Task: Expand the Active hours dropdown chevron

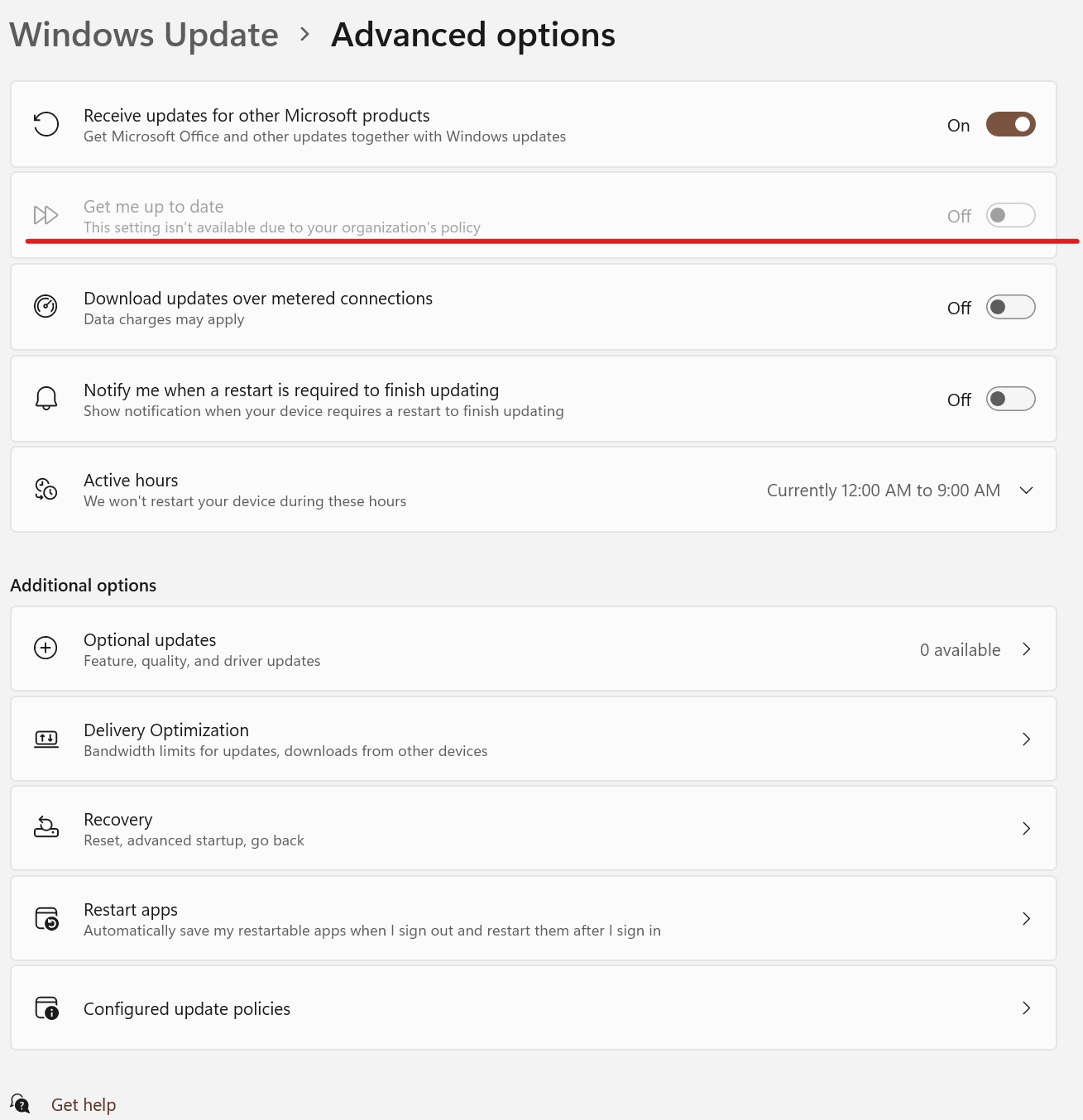Action: [x=1027, y=490]
